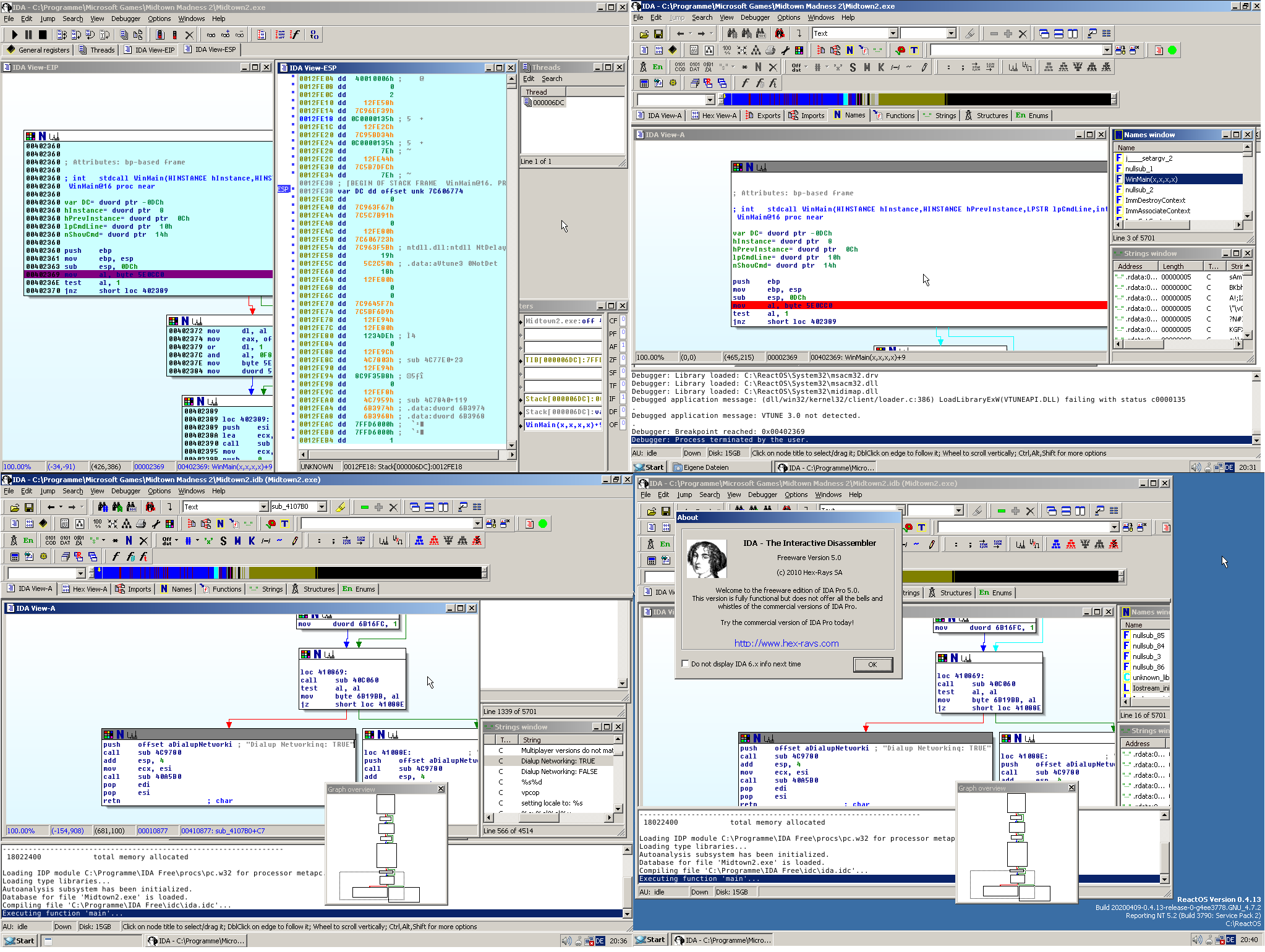The width and height of the screenshot is (1265, 952).
Task: Open Text dropdown in bottom-left IDA window
Action: pyautogui.click(x=263, y=507)
